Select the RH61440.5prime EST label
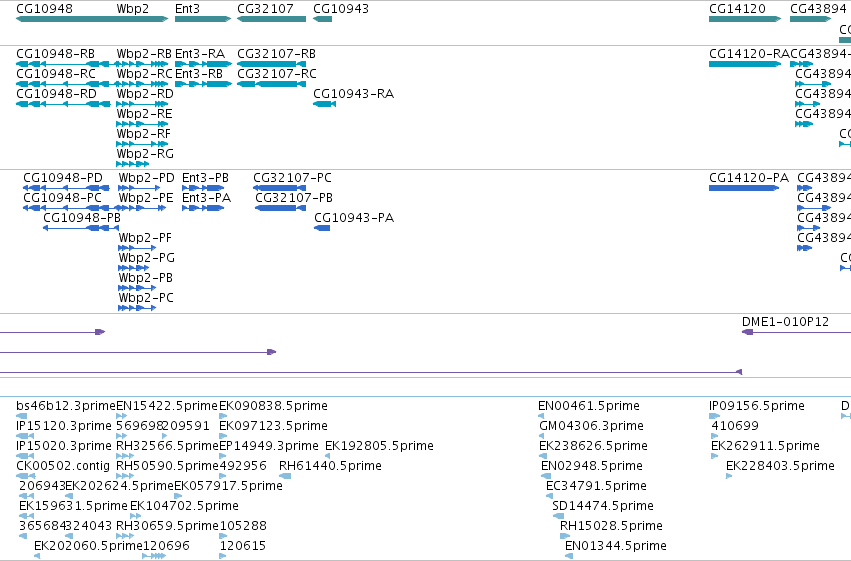The image size is (851, 561). point(330,467)
